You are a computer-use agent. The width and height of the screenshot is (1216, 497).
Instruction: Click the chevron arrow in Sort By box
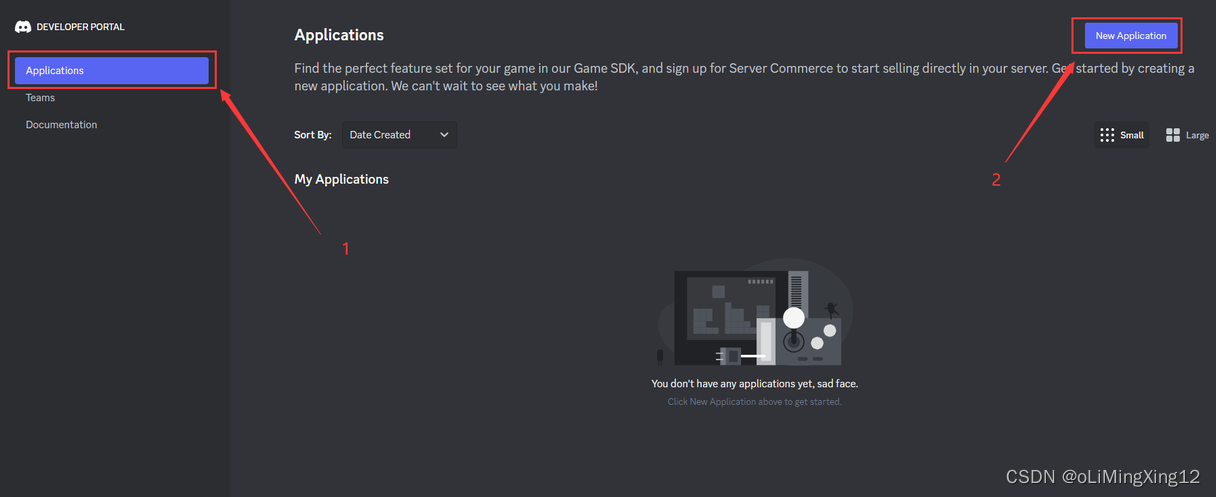coord(444,135)
